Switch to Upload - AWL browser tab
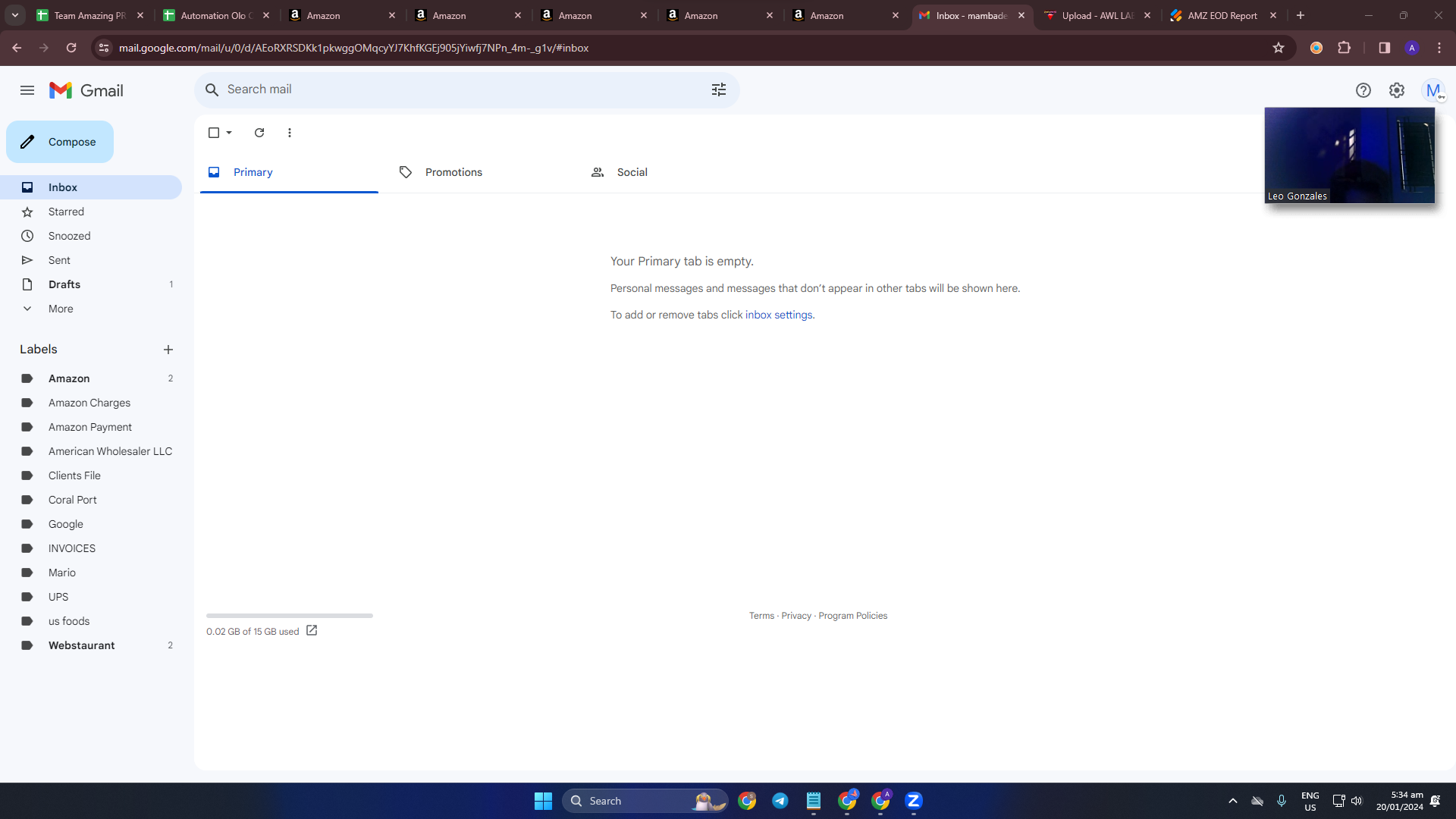This screenshot has width=1456, height=819. coord(1097,15)
